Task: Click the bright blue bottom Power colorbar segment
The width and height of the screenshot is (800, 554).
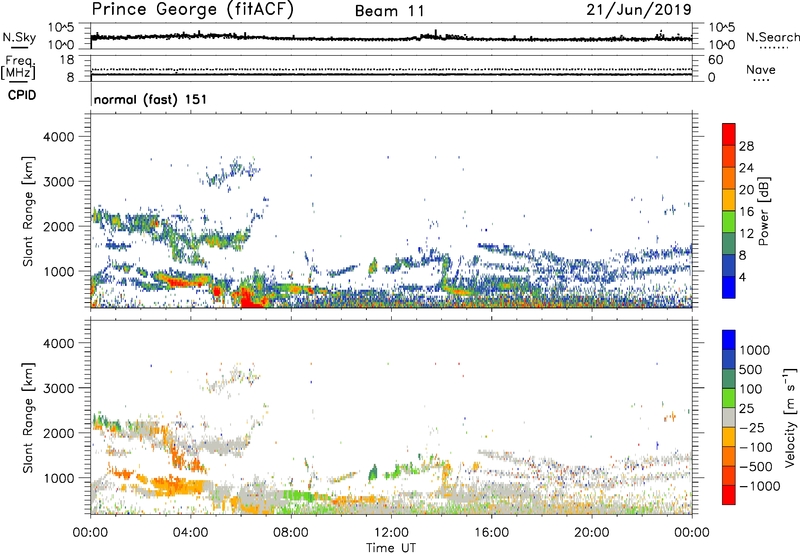Action: (x=729, y=287)
